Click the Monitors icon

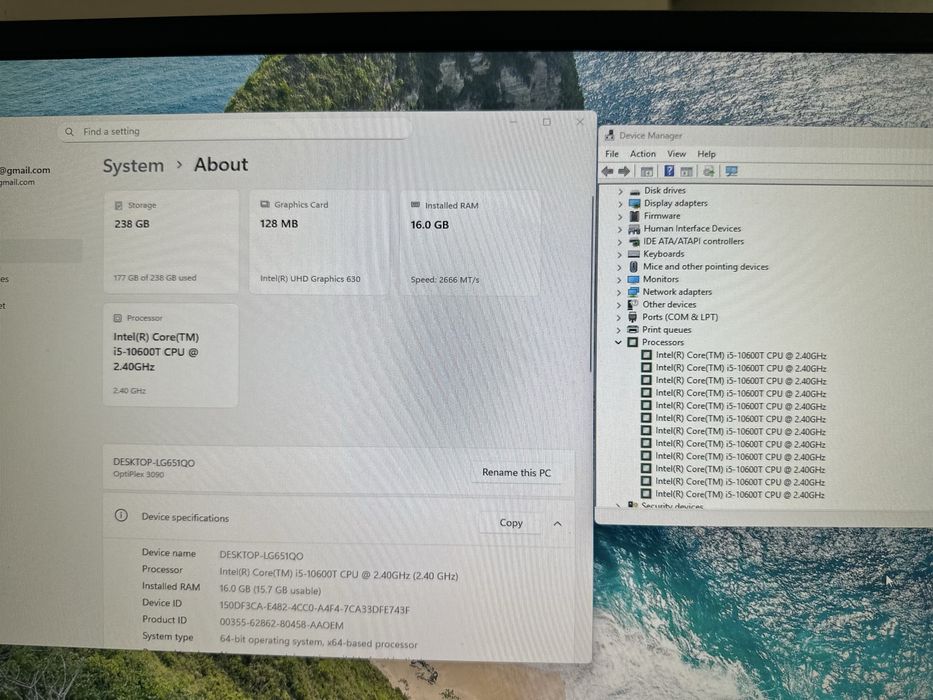point(633,279)
